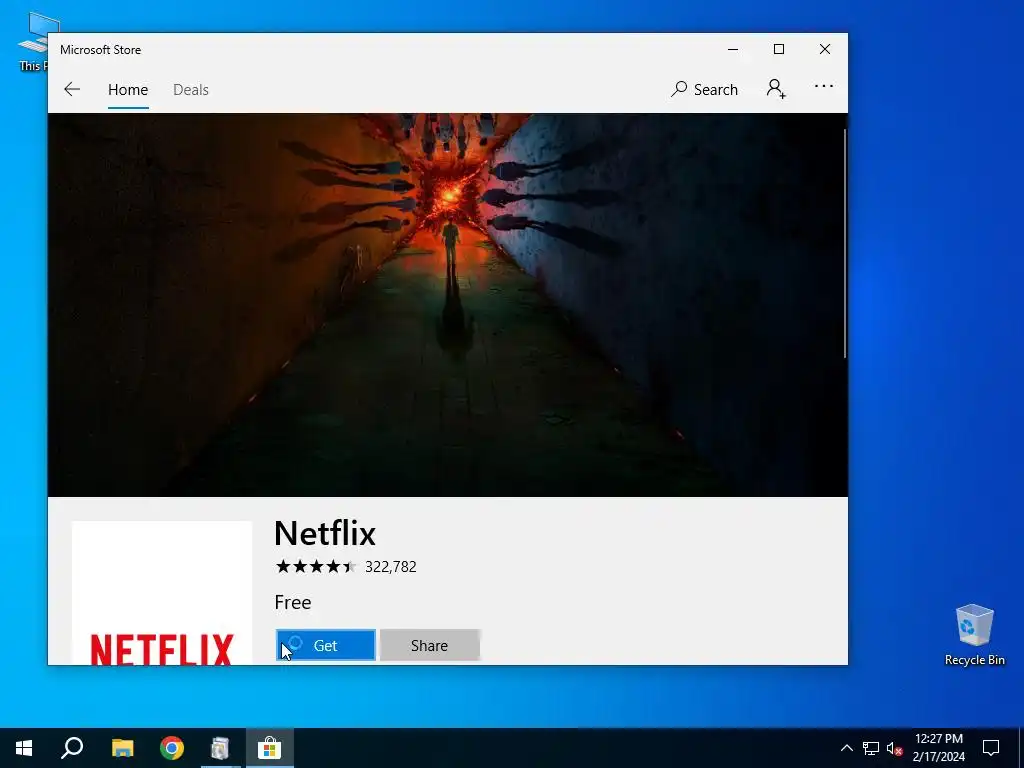Click the 322,782 ratings count

click(391, 567)
